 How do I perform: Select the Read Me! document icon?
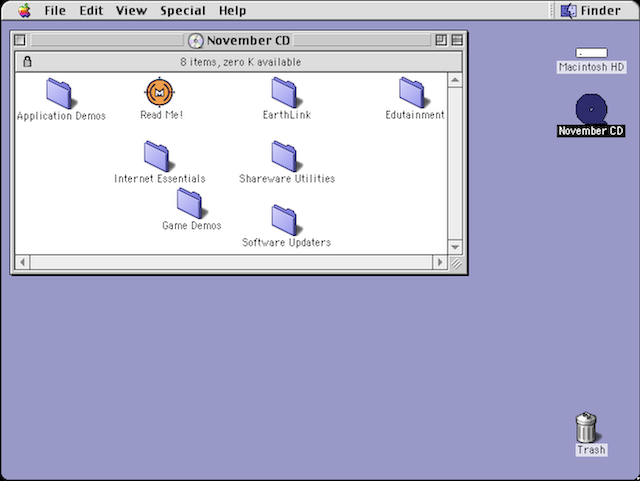[x=160, y=92]
